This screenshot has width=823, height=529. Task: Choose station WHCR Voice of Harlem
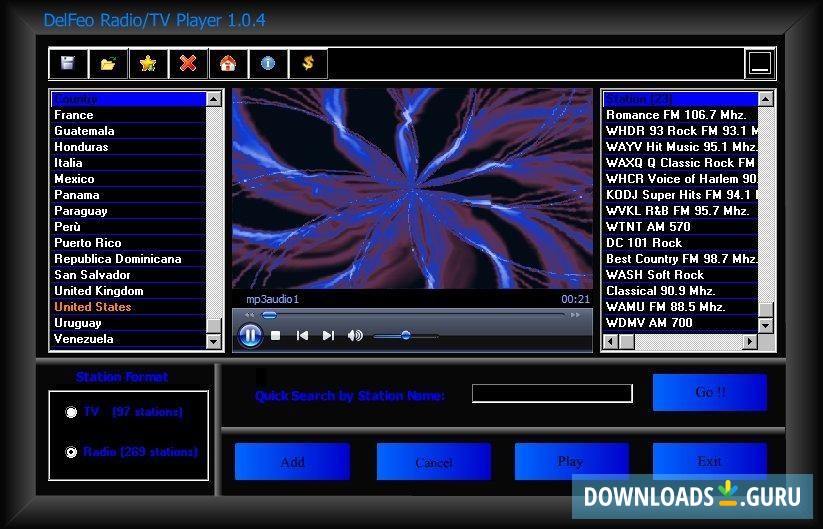click(x=680, y=179)
